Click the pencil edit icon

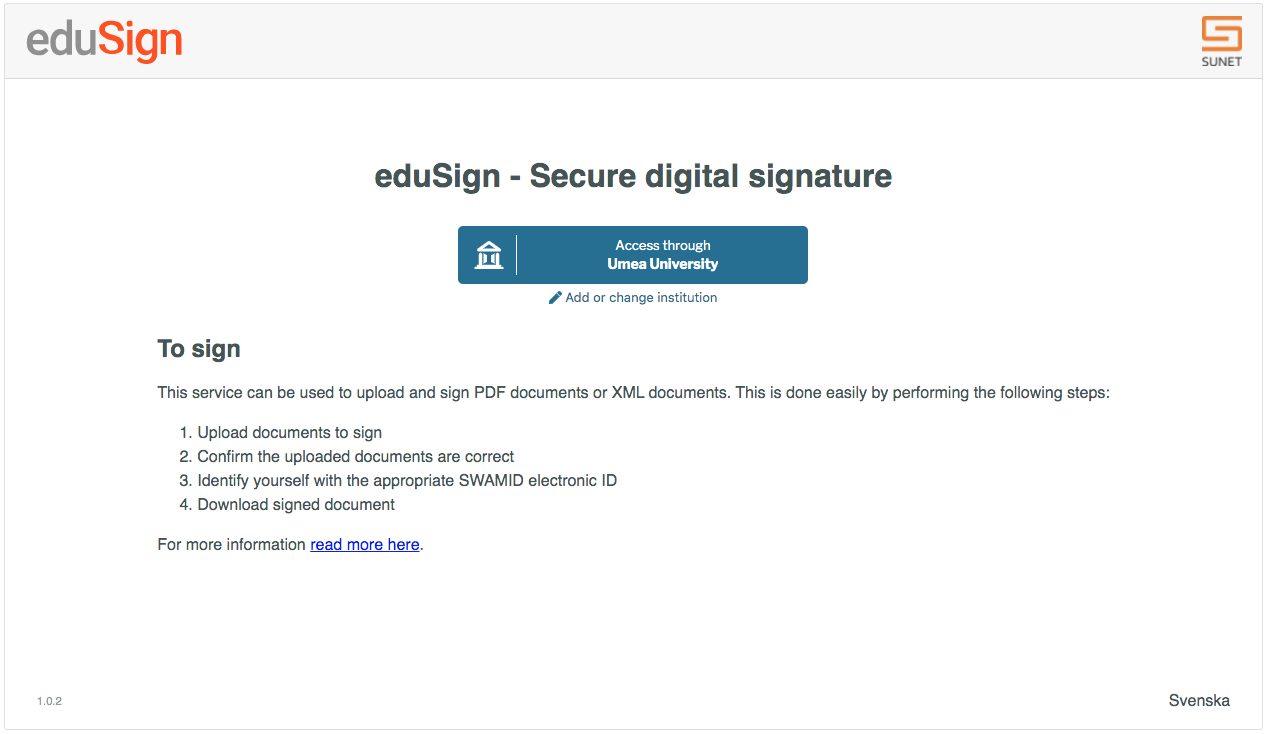(x=555, y=298)
